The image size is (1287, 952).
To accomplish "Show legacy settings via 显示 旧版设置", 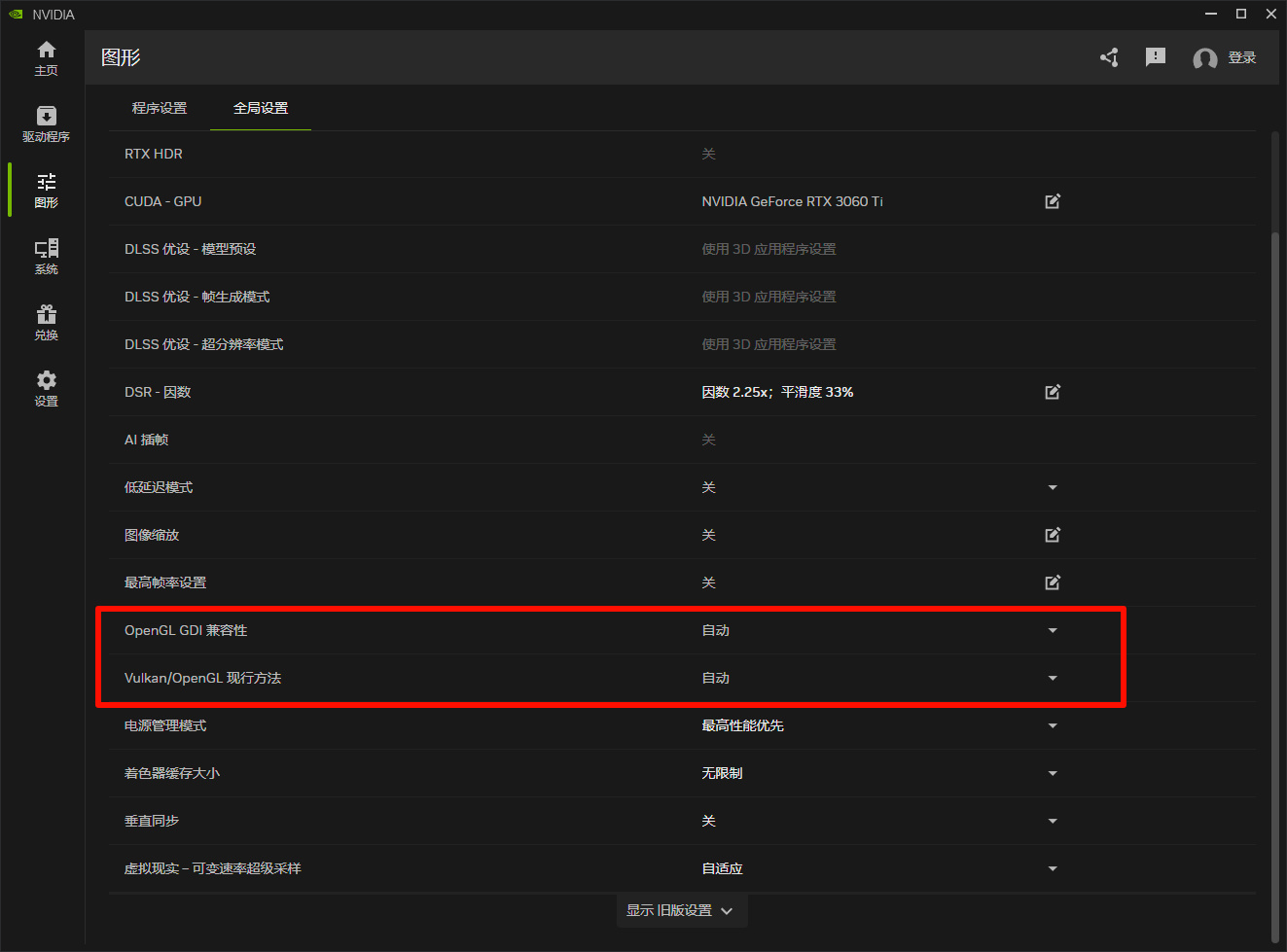I will tap(681, 910).
